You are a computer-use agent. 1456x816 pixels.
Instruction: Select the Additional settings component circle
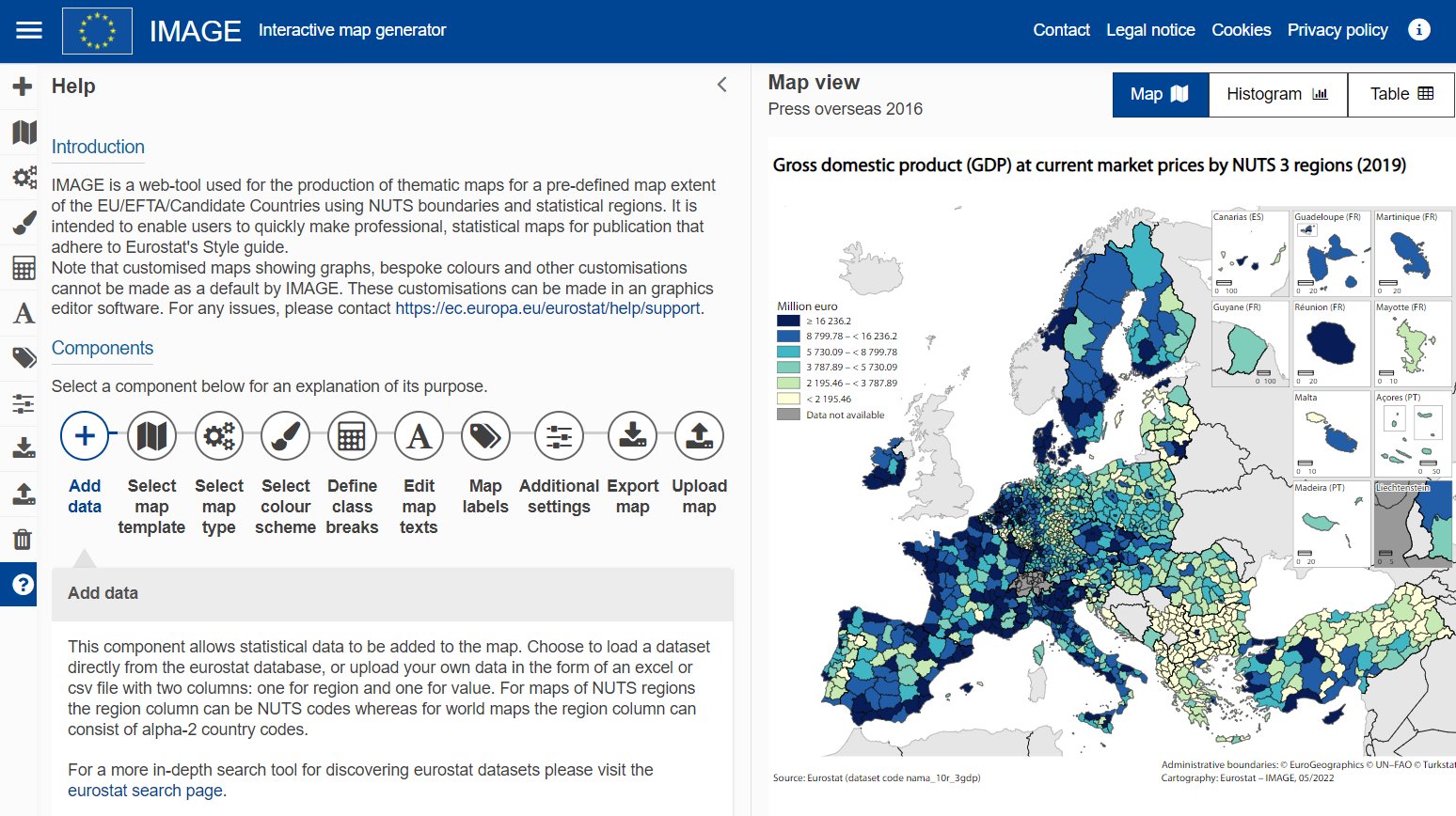[x=559, y=436]
